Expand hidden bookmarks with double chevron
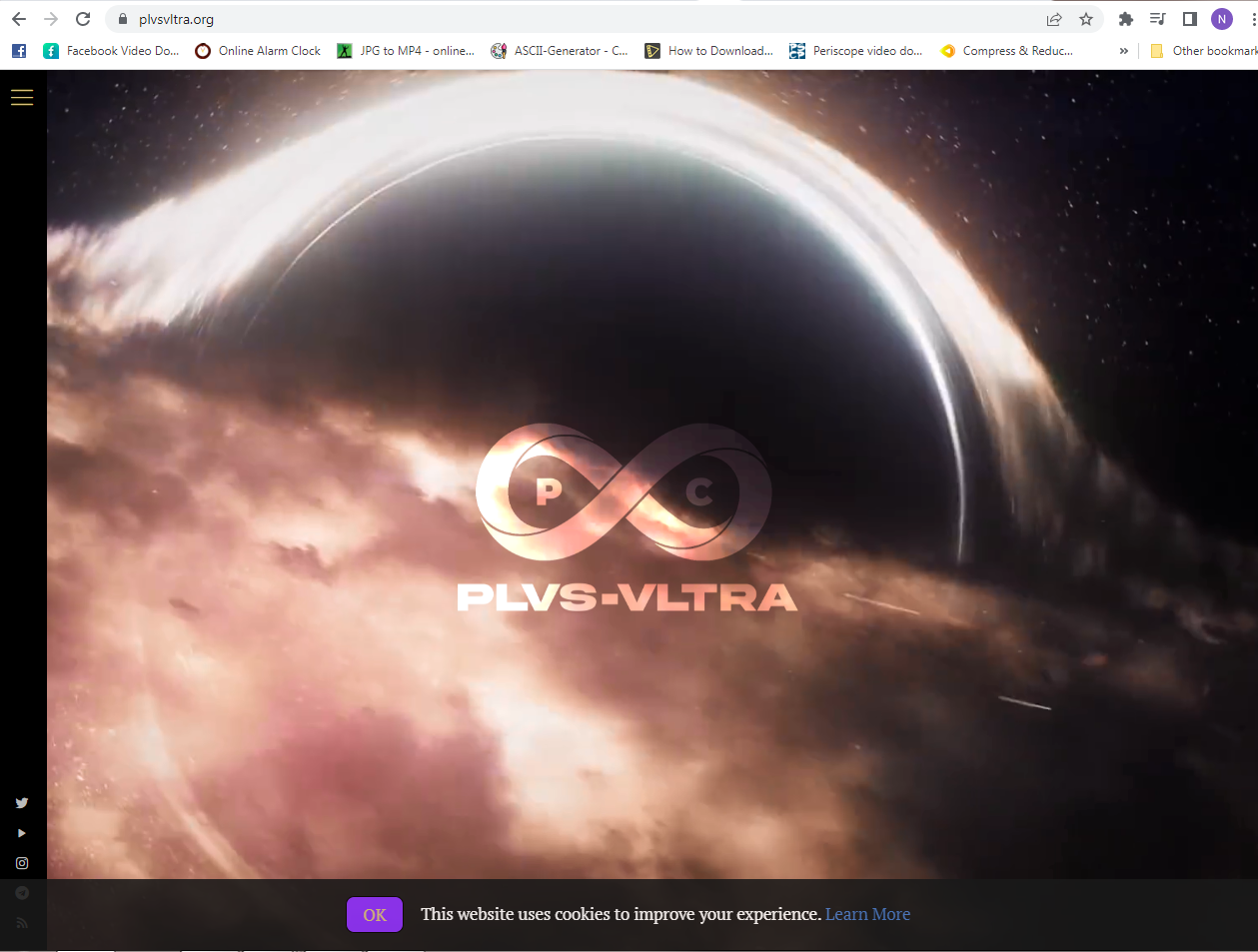Screen dimensions: 1258x952 point(1124,51)
